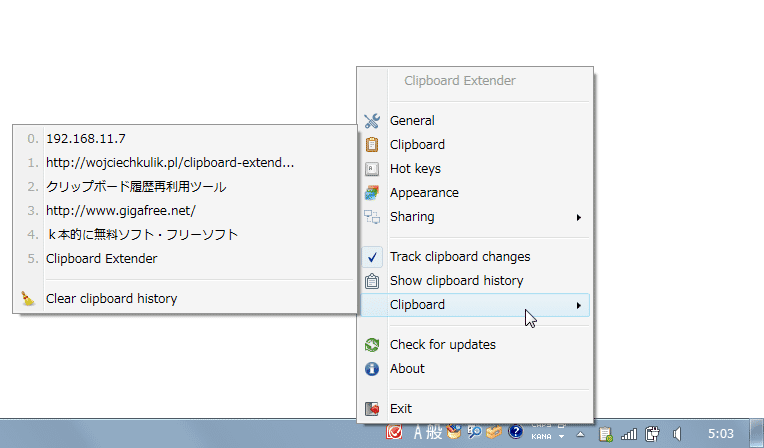This screenshot has width=764, height=448.
Task: Click the KANA indicator in language bar
Action: 541,437
